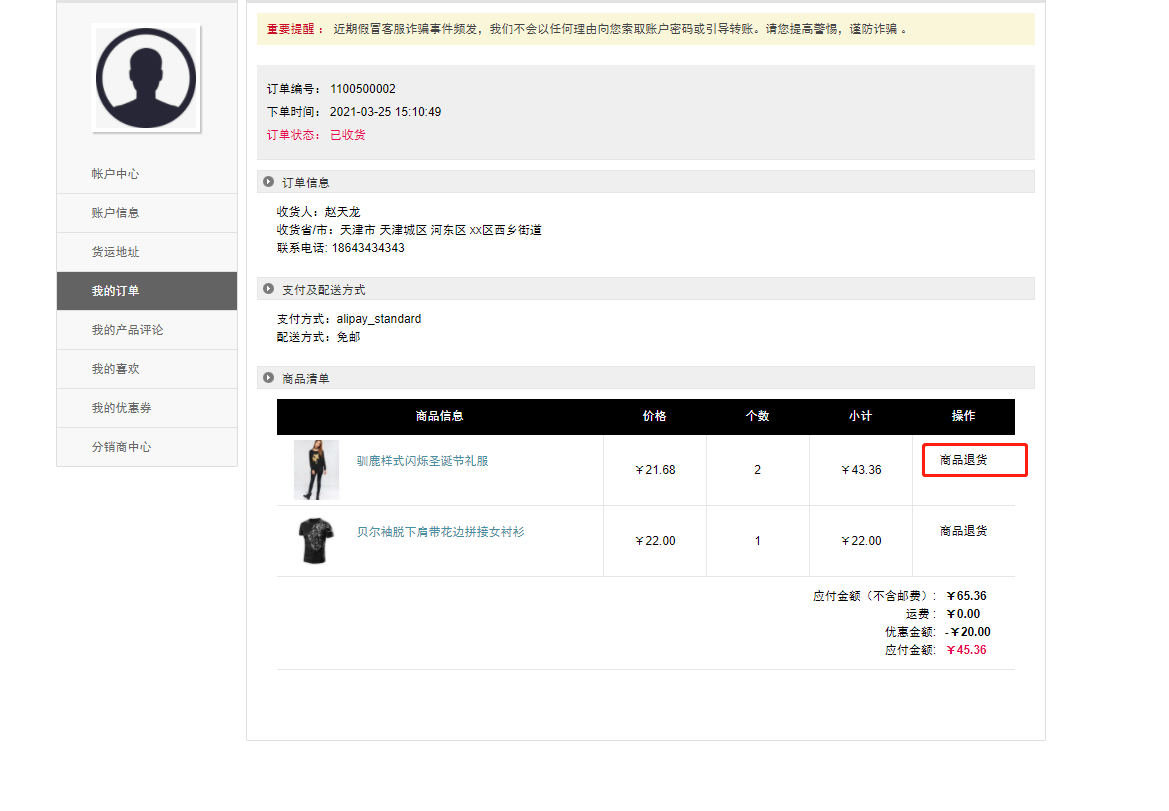Image resolution: width=1169 pixels, height=811 pixels.
Task: Click the black blouse product thumbnail
Action: 316,541
